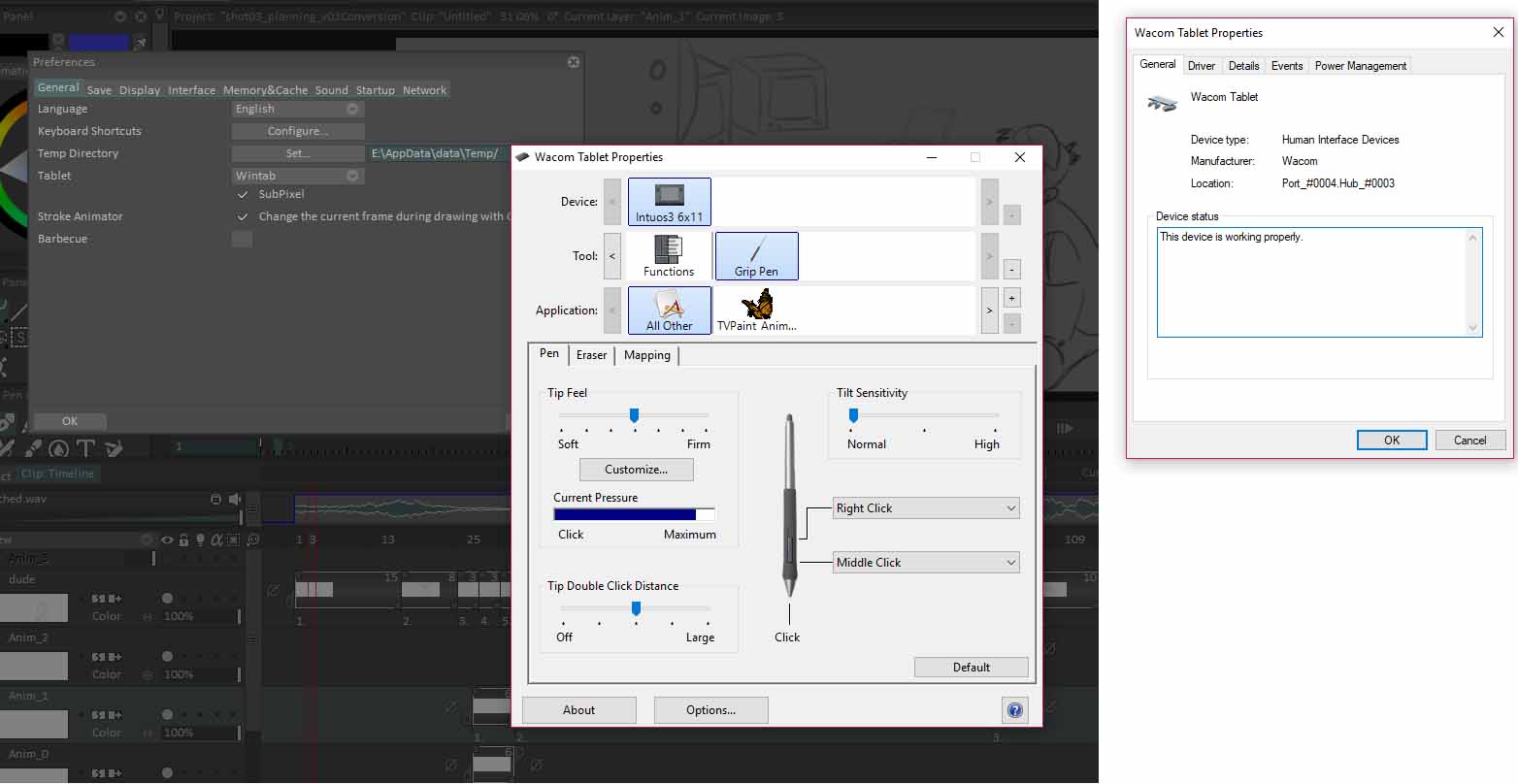Open the Panel menu arrow icon

point(119,16)
